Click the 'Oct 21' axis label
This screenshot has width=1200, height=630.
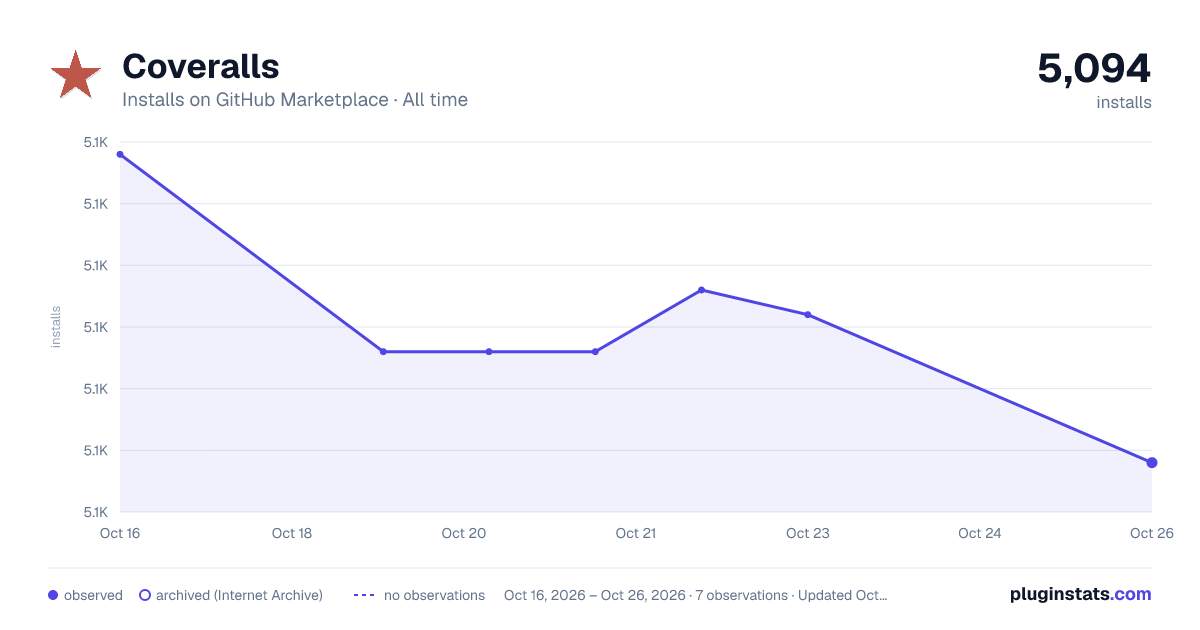pos(636,533)
